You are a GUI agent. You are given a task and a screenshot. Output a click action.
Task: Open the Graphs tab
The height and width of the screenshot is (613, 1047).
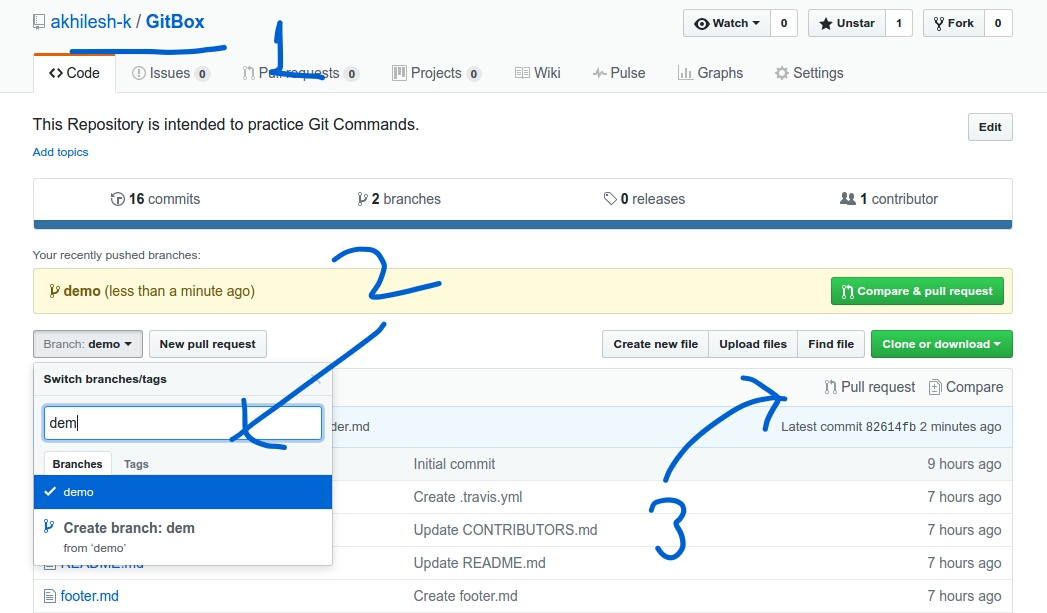point(710,73)
